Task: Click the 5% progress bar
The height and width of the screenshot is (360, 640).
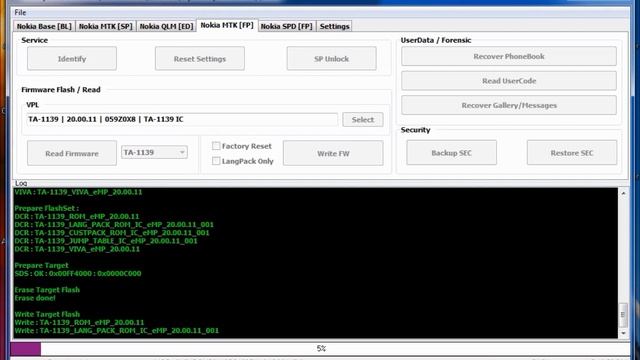Action: (320, 349)
